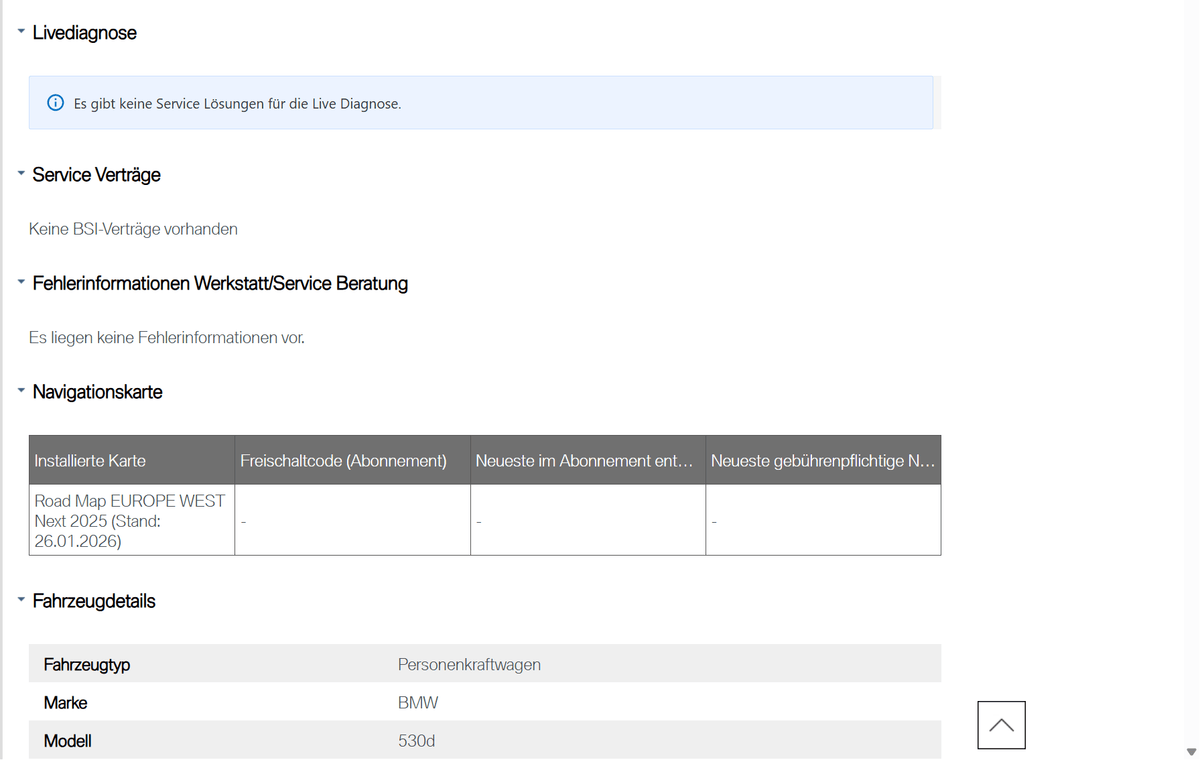The image size is (1200, 760).
Task: Collapse the Service Verträge section
Action: [21, 174]
